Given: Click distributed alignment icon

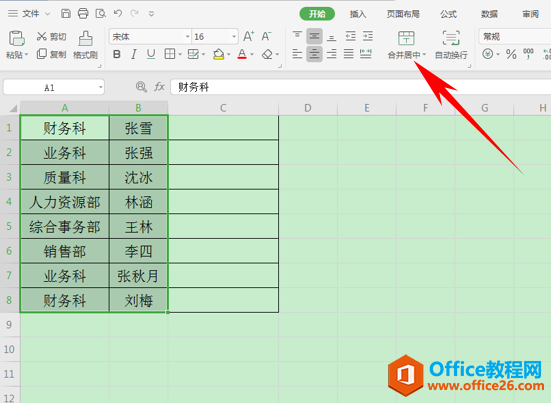Looking at the screenshot, I should pos(366,54).
